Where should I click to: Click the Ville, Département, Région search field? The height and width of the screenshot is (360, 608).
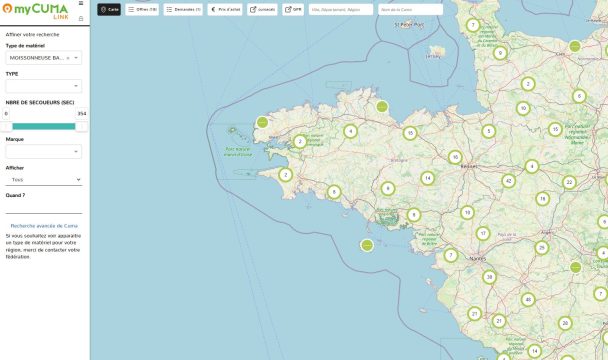click(x=341, y=9)
